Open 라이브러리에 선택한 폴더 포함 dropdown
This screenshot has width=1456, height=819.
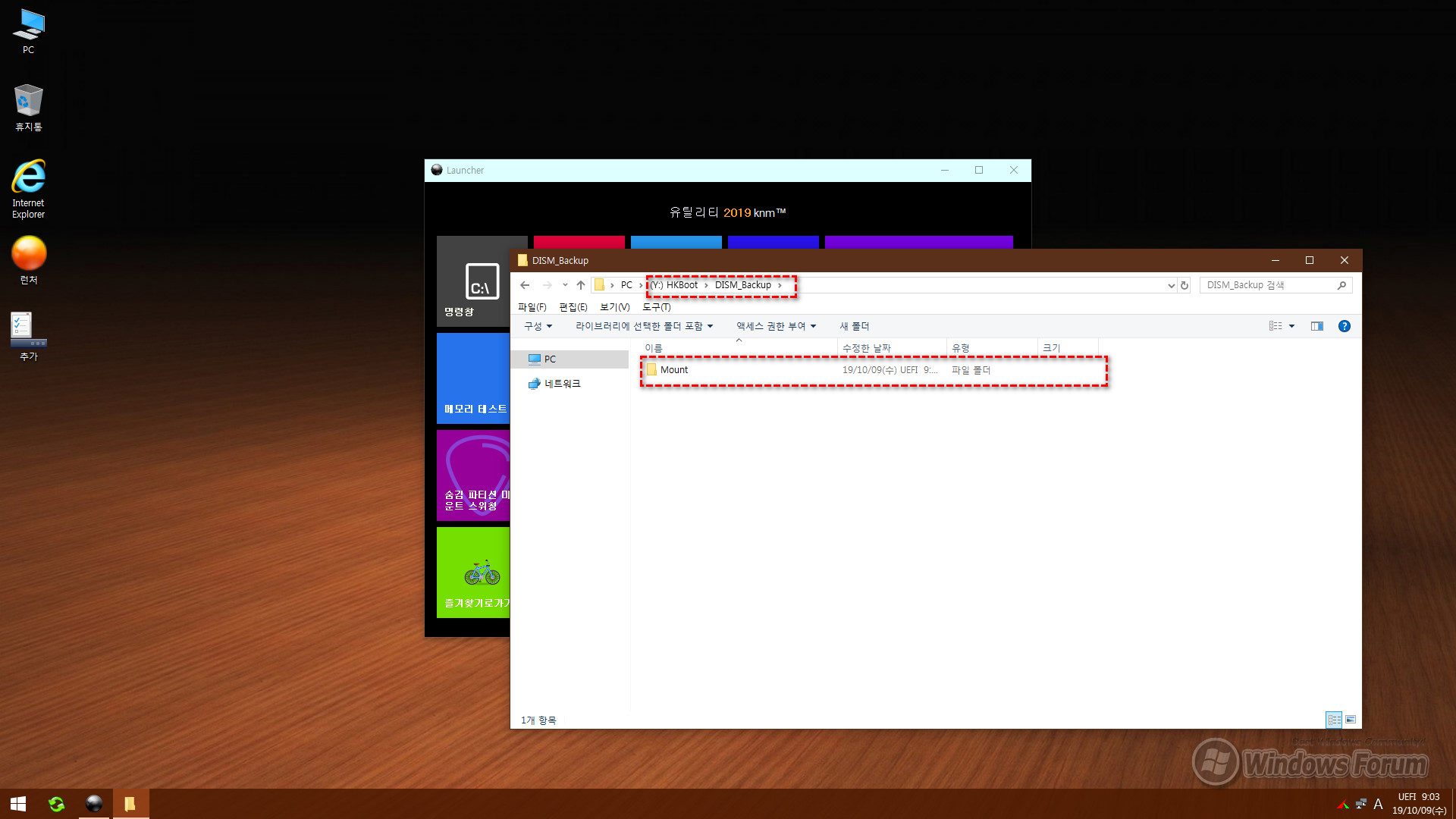pyautogui.click(x=644, y=326)
